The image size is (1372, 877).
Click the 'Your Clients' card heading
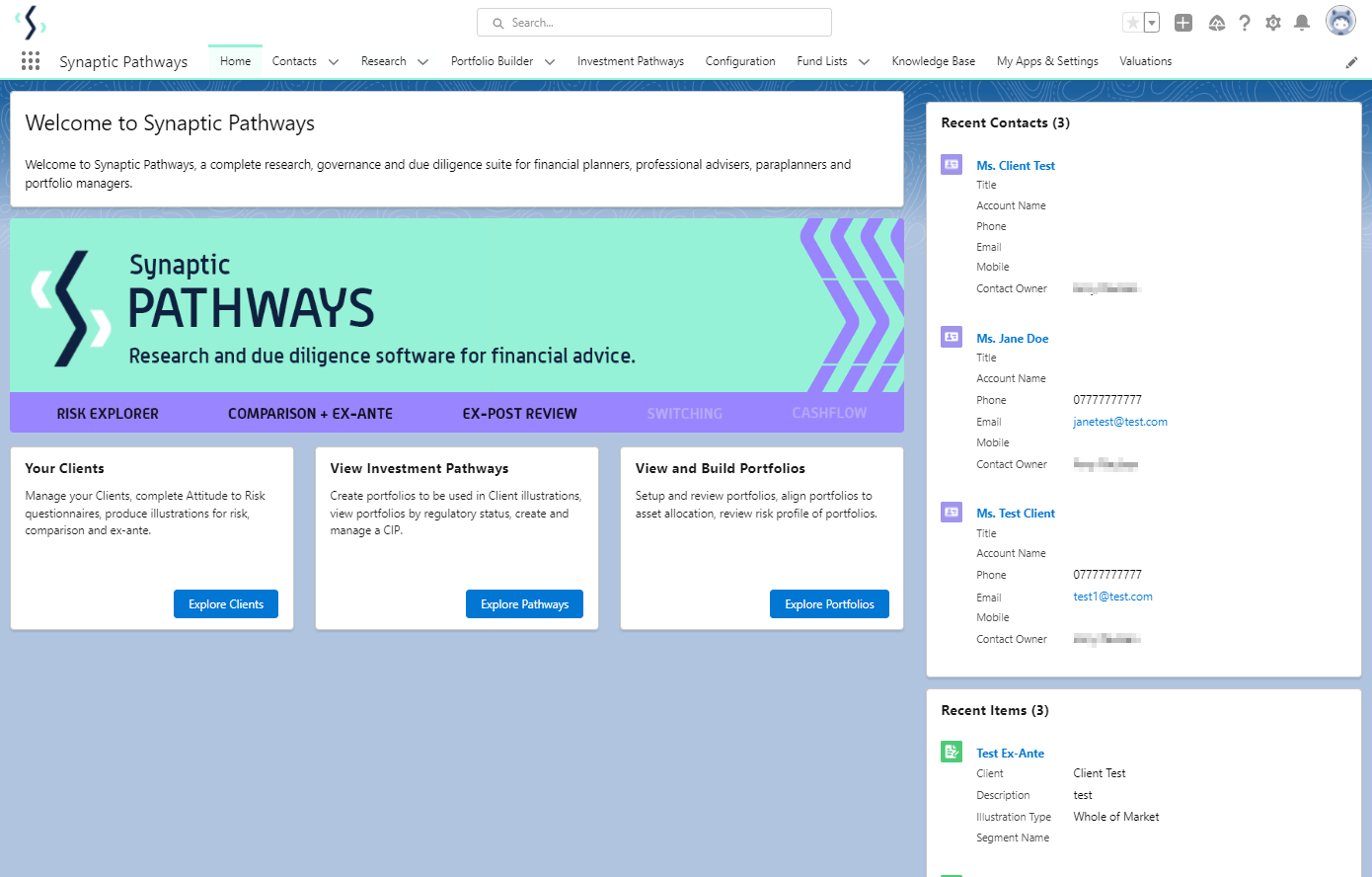64,468
